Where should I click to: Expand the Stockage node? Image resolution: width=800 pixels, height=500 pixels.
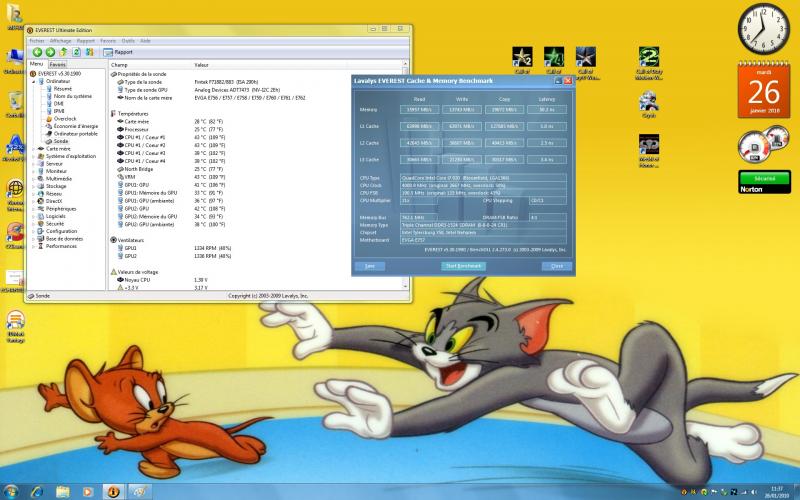point(34,186)
